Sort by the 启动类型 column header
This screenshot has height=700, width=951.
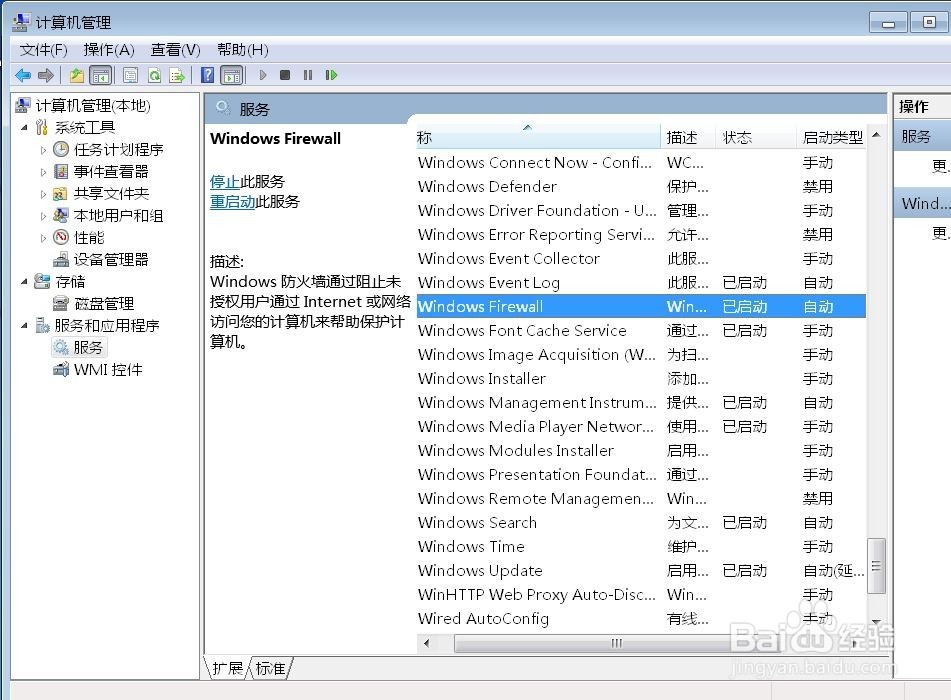(x=832, y=138)
